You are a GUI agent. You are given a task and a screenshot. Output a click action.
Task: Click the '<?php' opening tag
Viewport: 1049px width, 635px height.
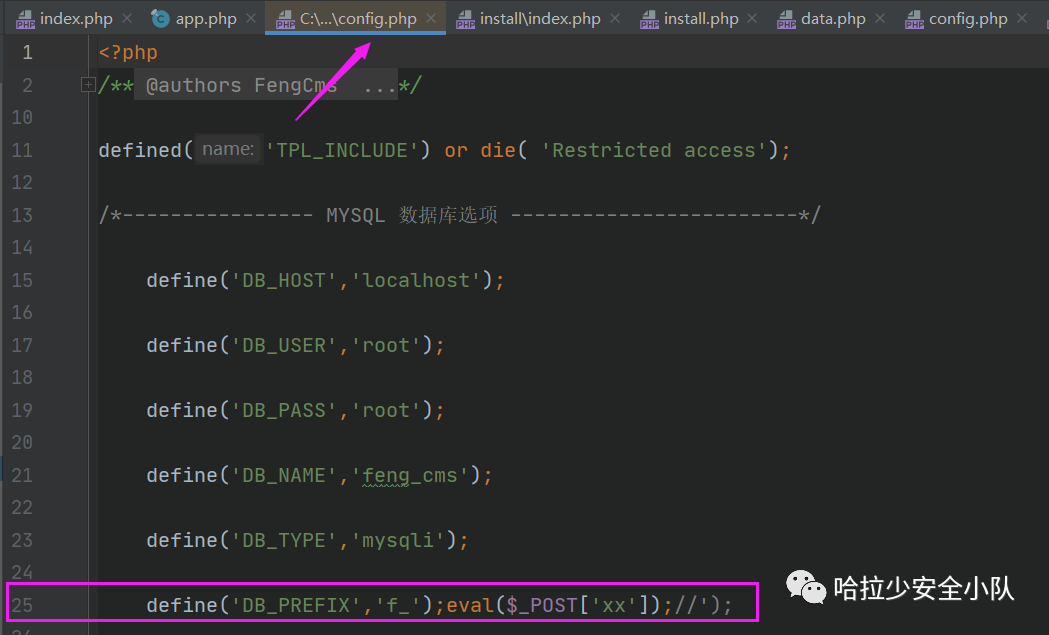click(128, 52)
